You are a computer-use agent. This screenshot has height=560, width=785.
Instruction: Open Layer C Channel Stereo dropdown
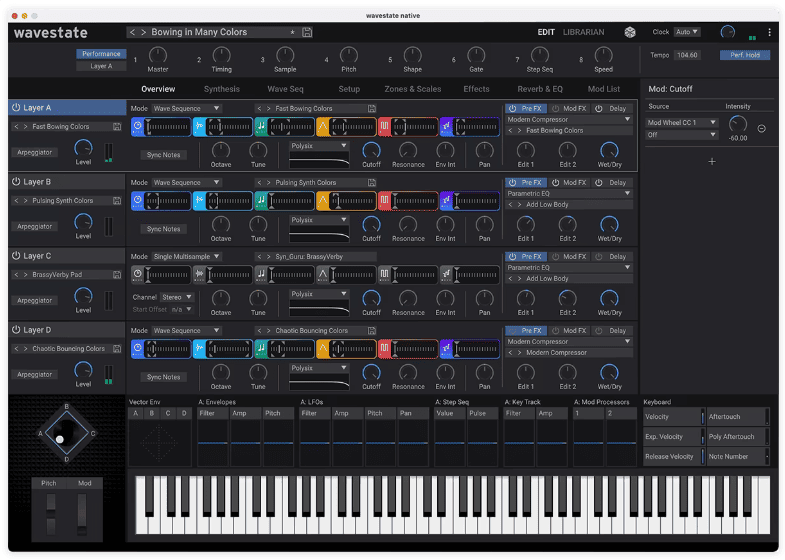tap(176, 297)
